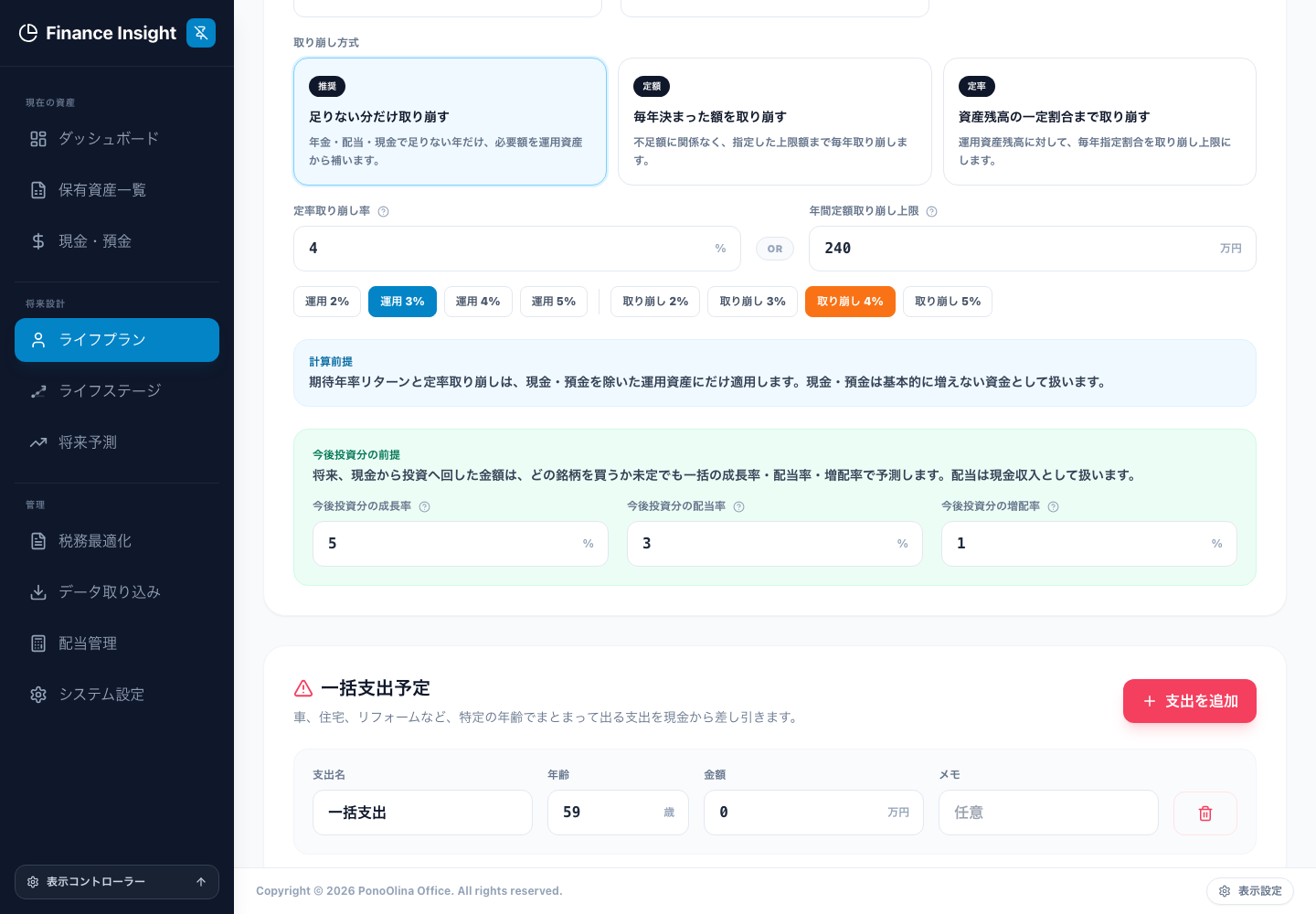Viewport: 1316px width, 914px height.
Task: Click the help icon next to 年間定額取り崩し上限
Action: tap(932, 211)
